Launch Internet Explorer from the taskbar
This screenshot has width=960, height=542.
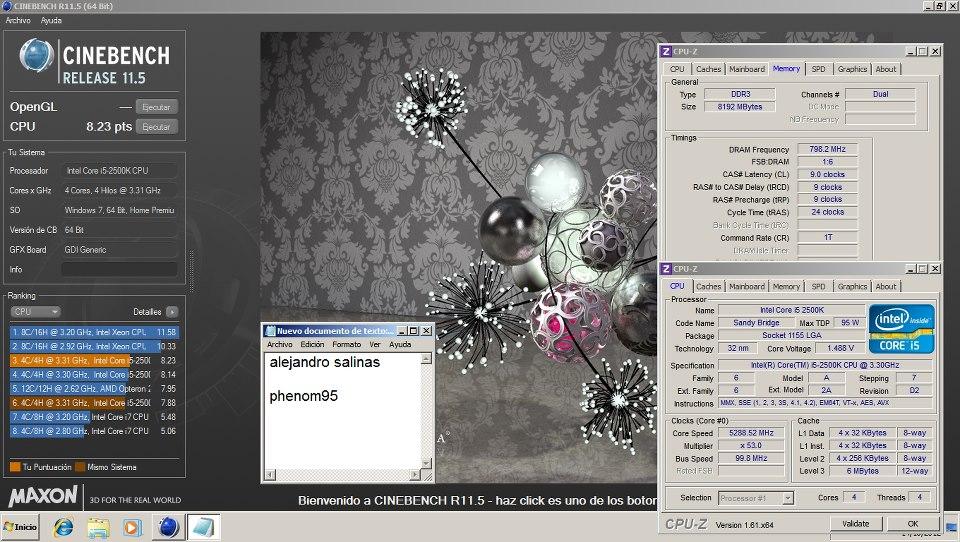(63, 527)
